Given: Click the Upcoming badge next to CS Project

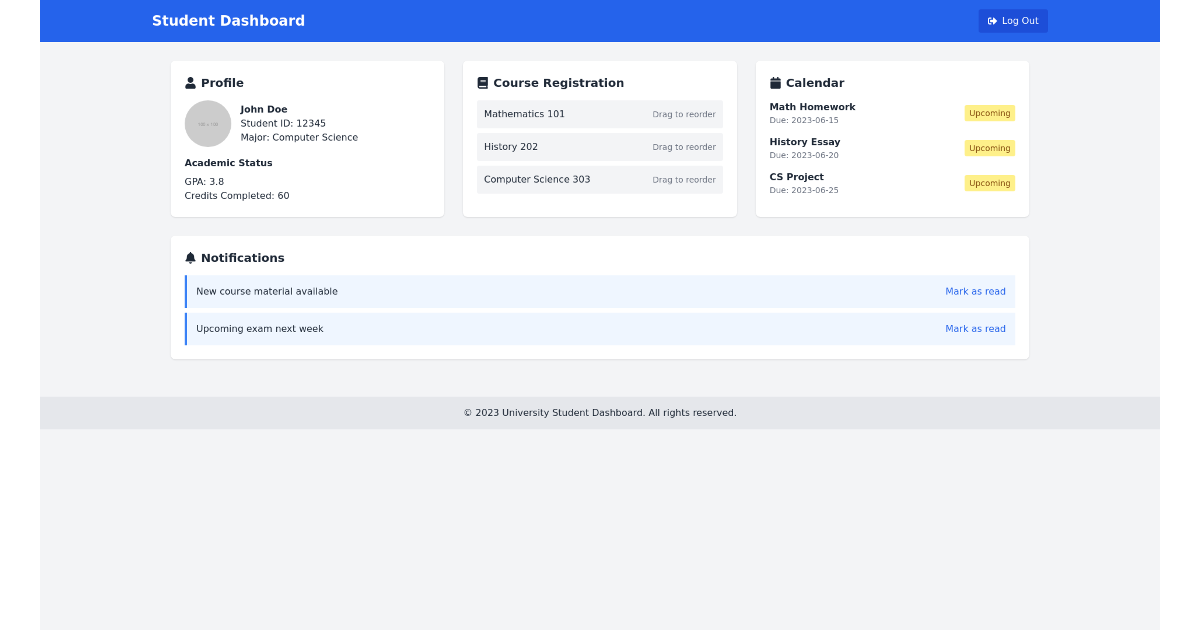Looking at the screenshot, I should click(989, 183).
